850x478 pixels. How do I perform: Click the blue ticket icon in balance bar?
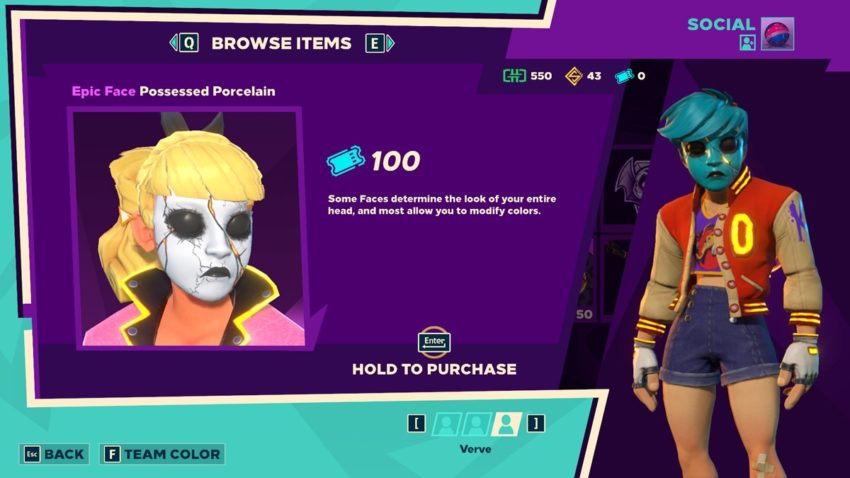pyautogui.click(x=624, y=76)
